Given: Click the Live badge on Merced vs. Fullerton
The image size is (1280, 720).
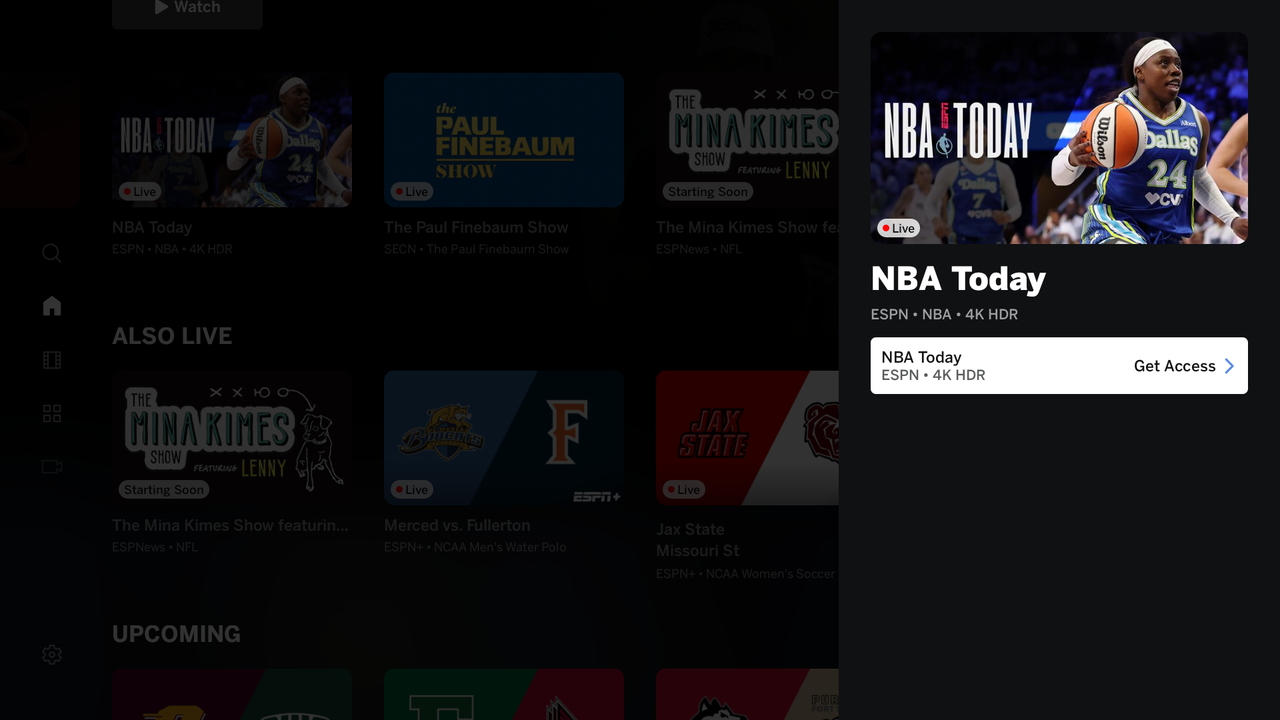Looking at the screenshot, I should click(x=411, y=490).
